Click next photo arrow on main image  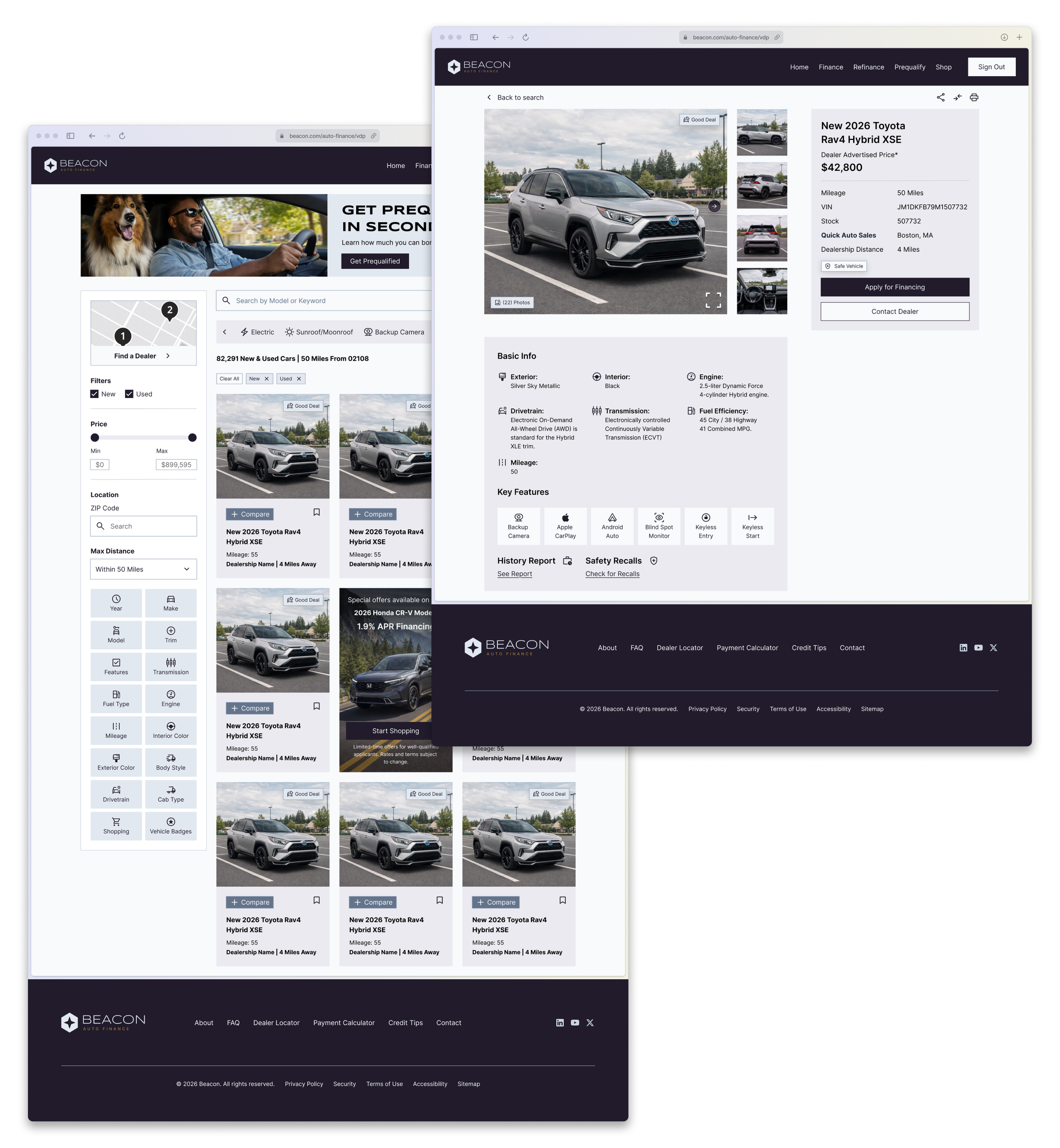pyautogui.click(x=714, y=206)
